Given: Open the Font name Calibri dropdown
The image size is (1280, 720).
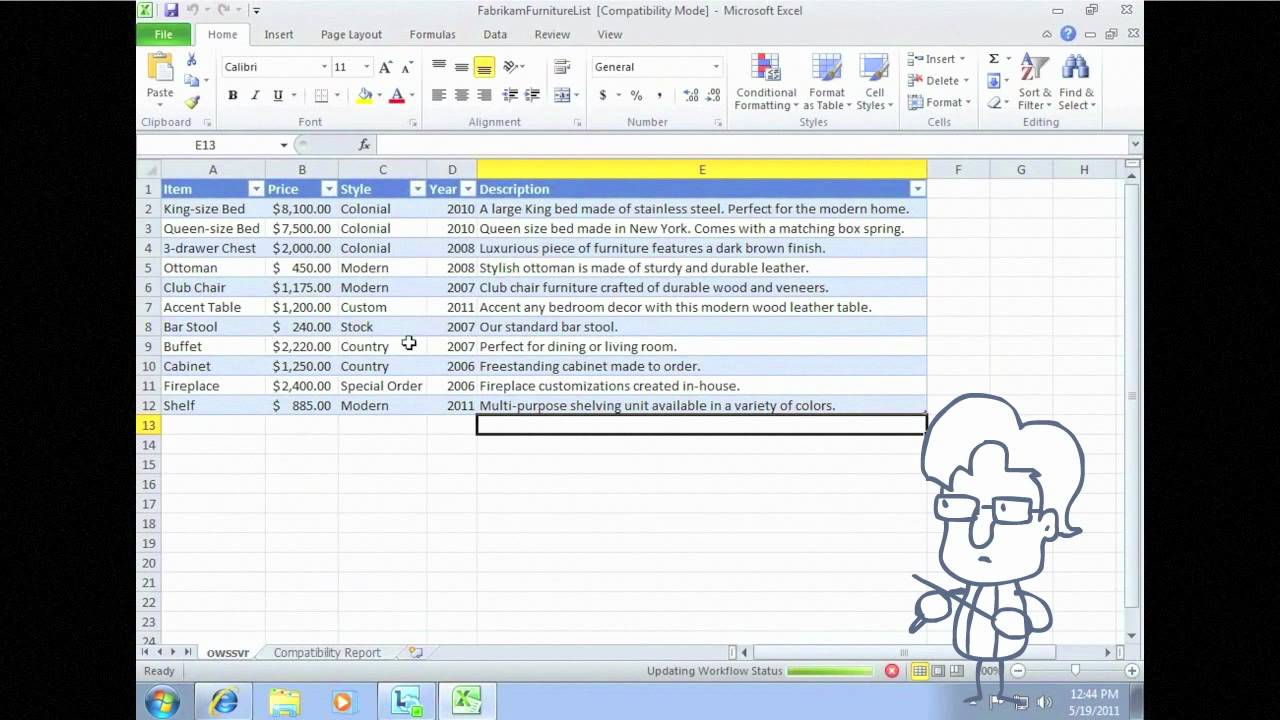Looking at the screenshot, I should (x=324, y=67).
